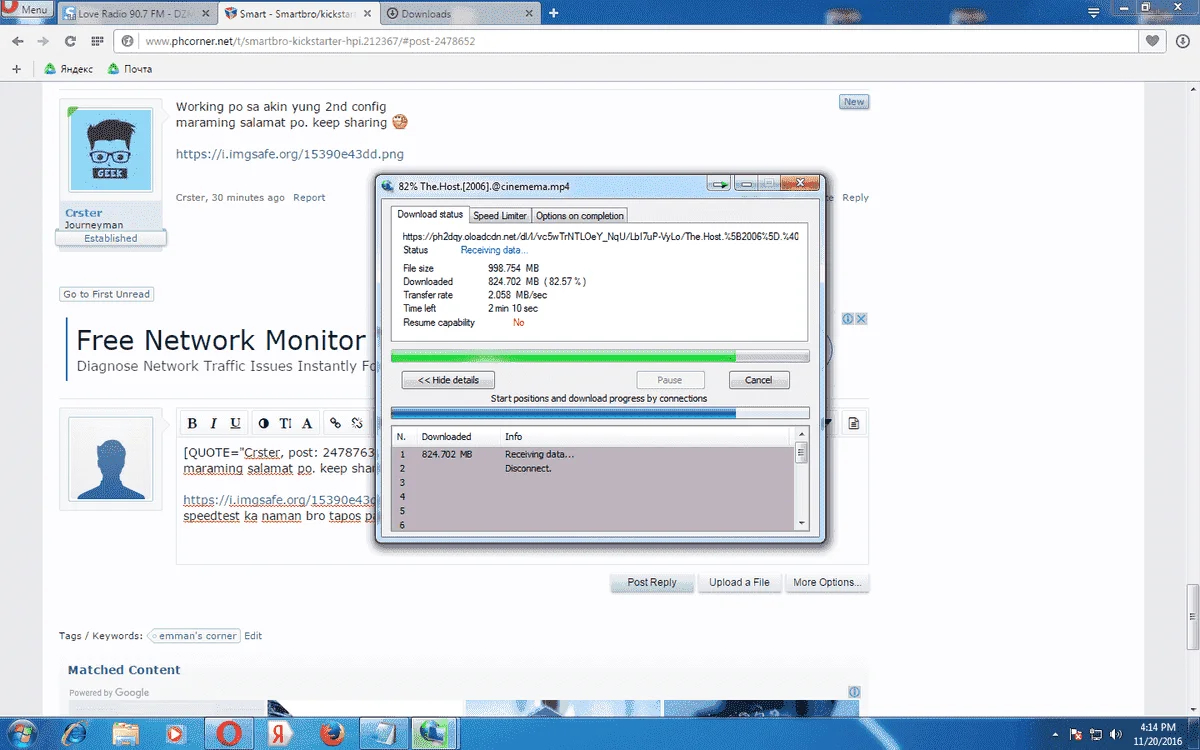1200x750 pixels.
Task: Click the browser Forward arrow
Action: pos(43,41)
